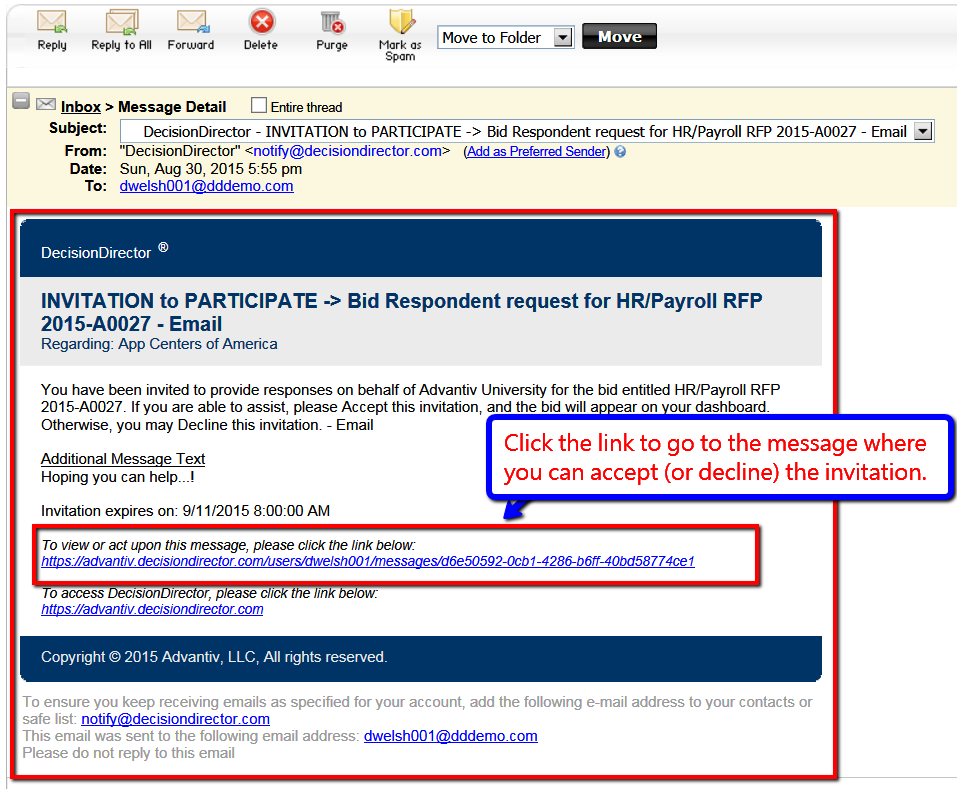
Task: Click the 'Hoping you can help...!' text
Action: [x=118, y=477]
